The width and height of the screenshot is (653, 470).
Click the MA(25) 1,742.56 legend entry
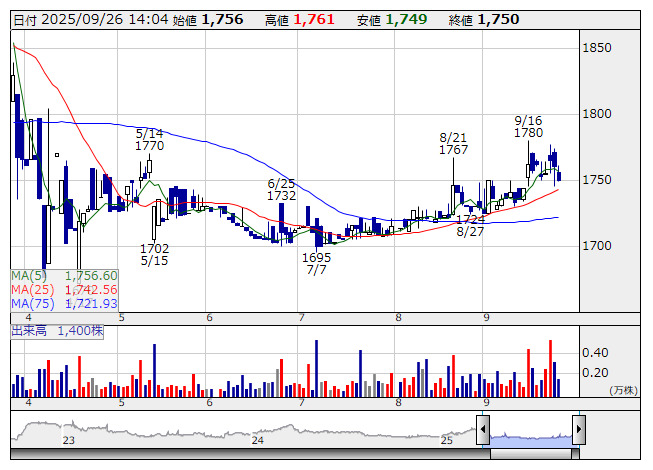pyautogui.click(x=64, y=290)
